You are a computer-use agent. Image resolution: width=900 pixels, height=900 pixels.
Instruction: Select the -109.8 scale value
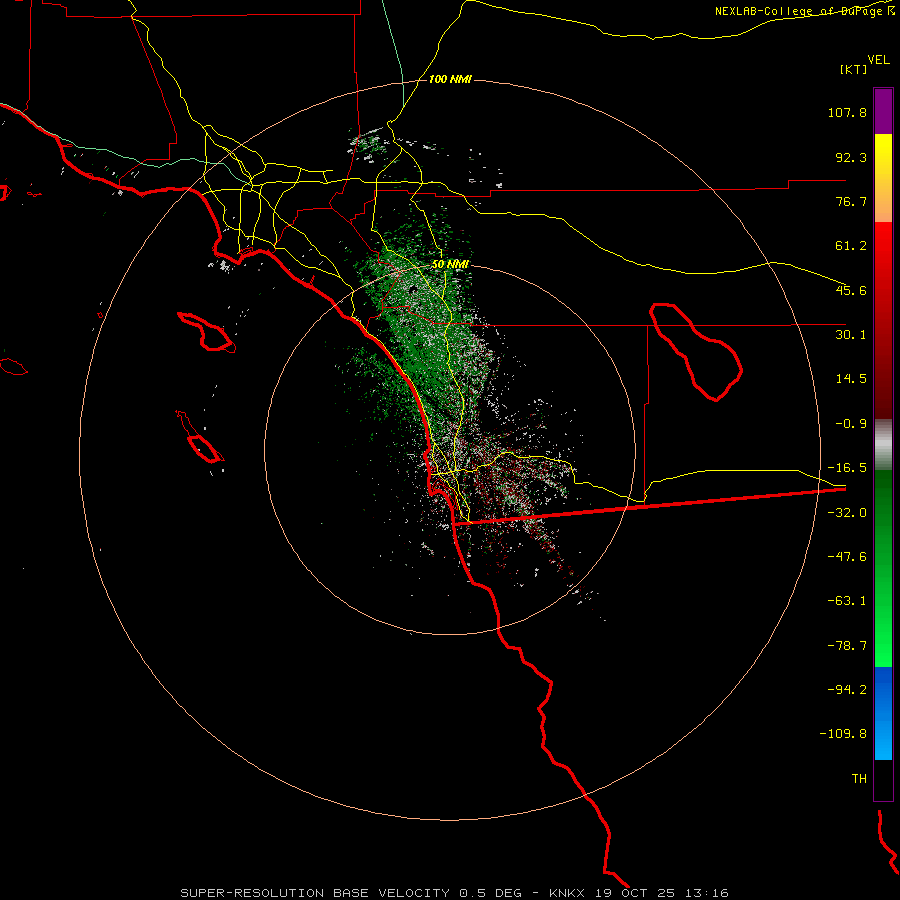tap(843, 734)
